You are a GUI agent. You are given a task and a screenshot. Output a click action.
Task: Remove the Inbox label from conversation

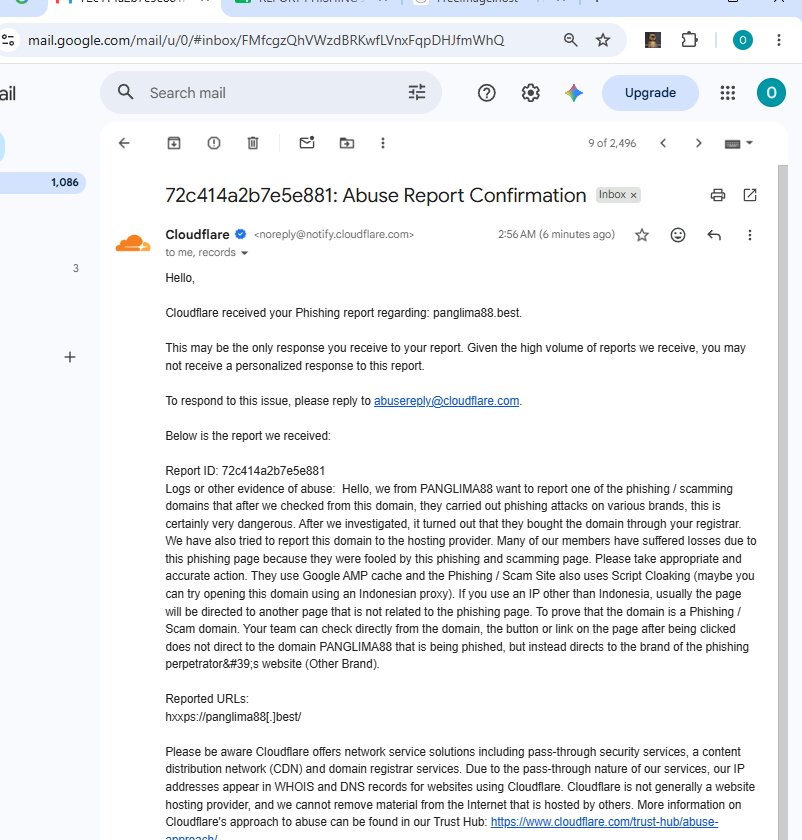pyautogui.click(x=633, y=195)
